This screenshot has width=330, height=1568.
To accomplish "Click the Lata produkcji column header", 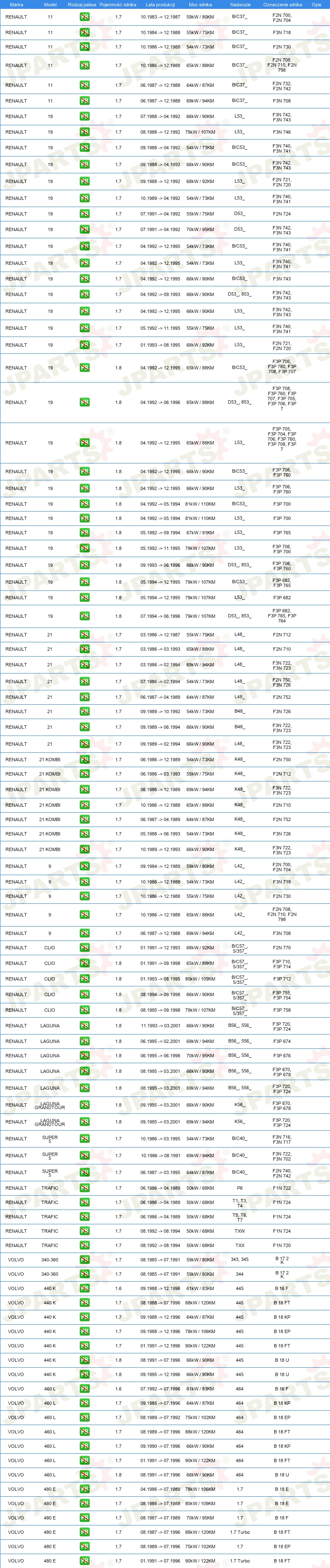I will [x=160, y=4].
